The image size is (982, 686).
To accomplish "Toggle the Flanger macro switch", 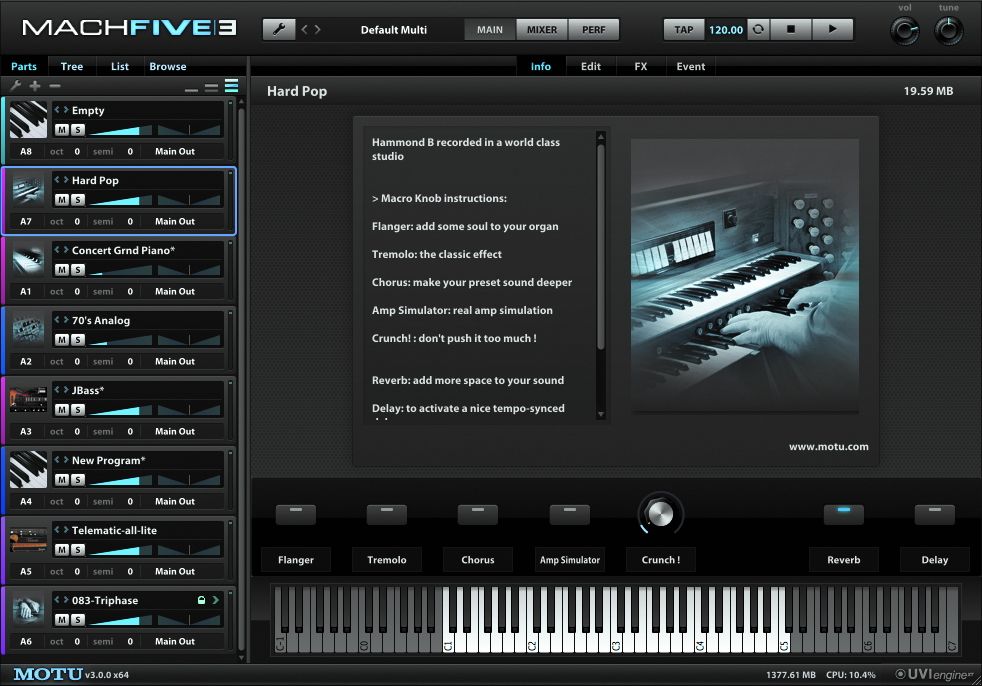I will tap(296, 514).
